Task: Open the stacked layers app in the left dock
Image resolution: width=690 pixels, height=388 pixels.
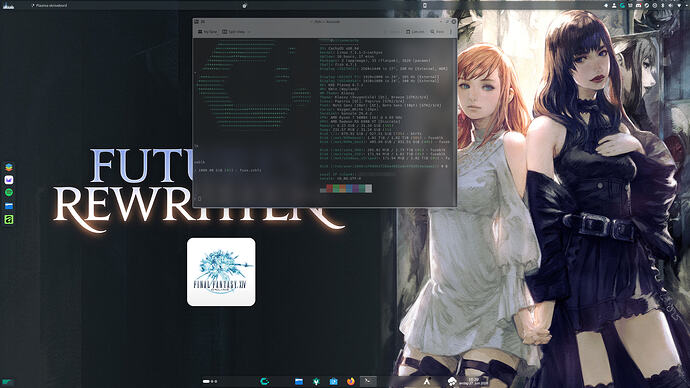Action: [x=9, y=167]
